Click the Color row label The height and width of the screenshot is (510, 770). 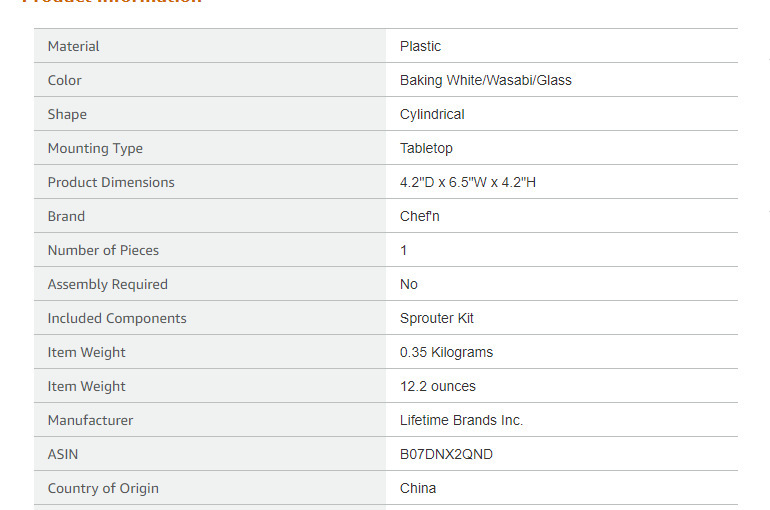(x=65, y=80)
